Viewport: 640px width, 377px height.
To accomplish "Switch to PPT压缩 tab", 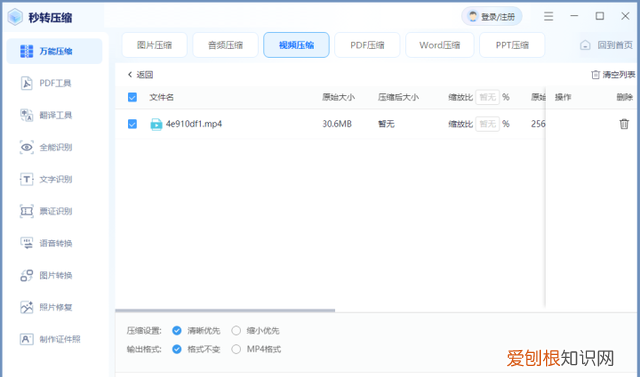I will (512, 45).
